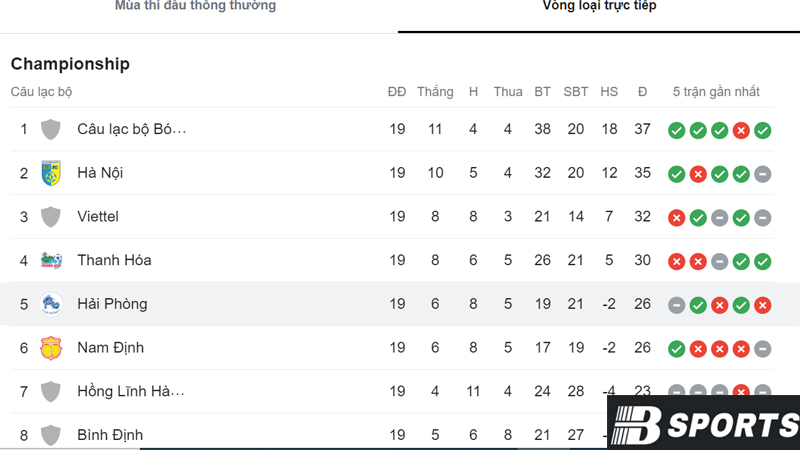Image resolution: width=800 pixels, height=450 pixels.
Task: Select the Nam Định red crest icon
Action: [x=51, y=348]
